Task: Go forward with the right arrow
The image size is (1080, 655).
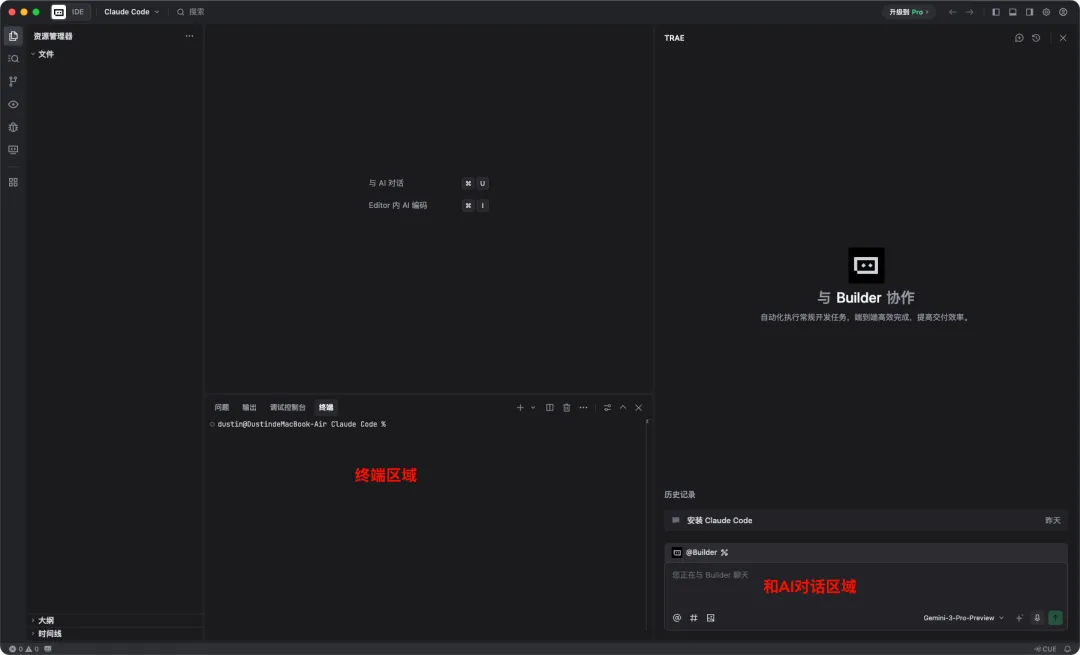Action: click(x=969, y=12)
